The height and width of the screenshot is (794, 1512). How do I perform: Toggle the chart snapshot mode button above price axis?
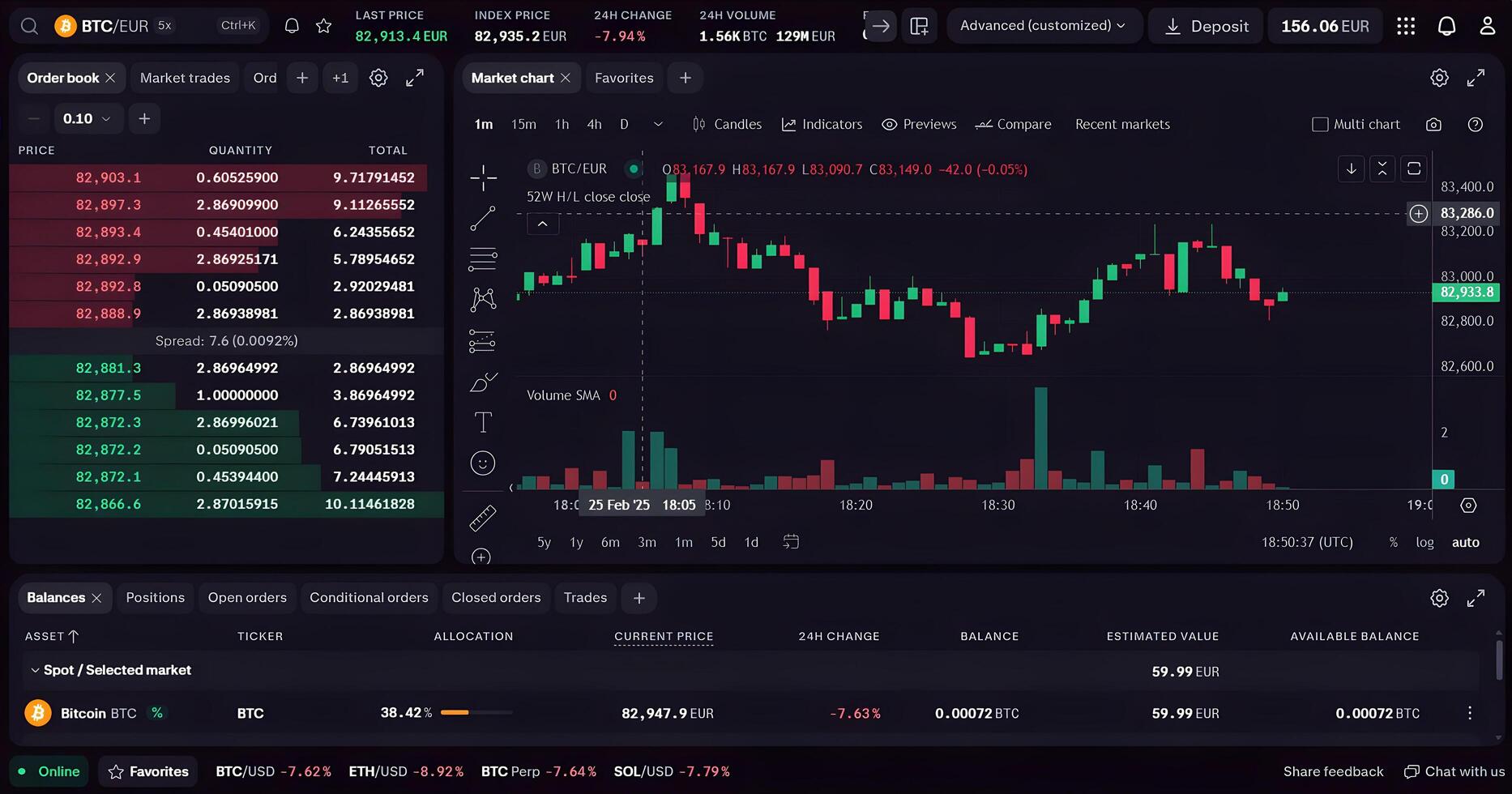click(1414, 169)
